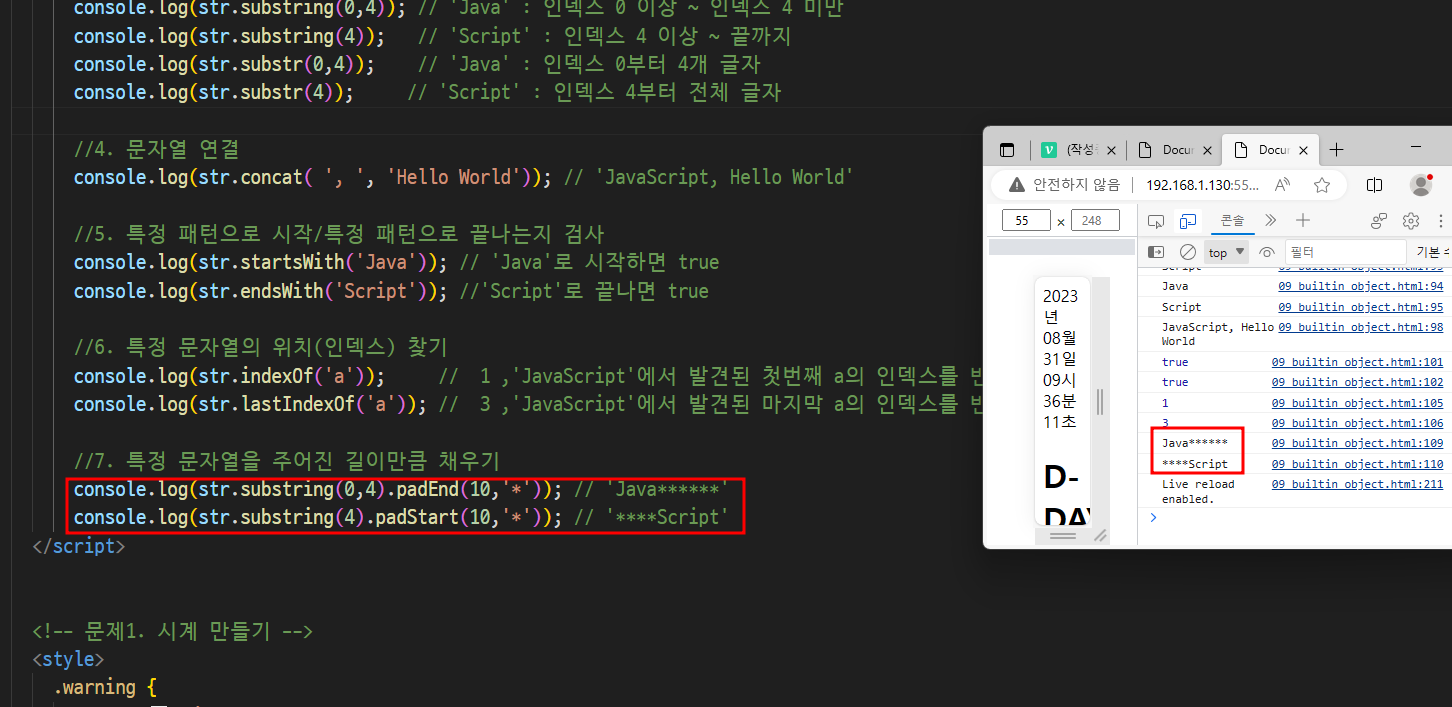
Task: Click the str.concat code line in the editor
Action: pos(463,177)
